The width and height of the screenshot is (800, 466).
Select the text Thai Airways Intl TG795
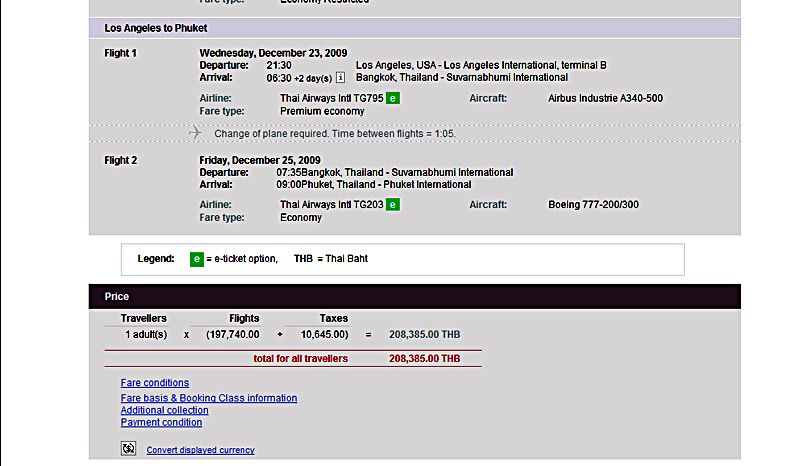click(332, 98)
